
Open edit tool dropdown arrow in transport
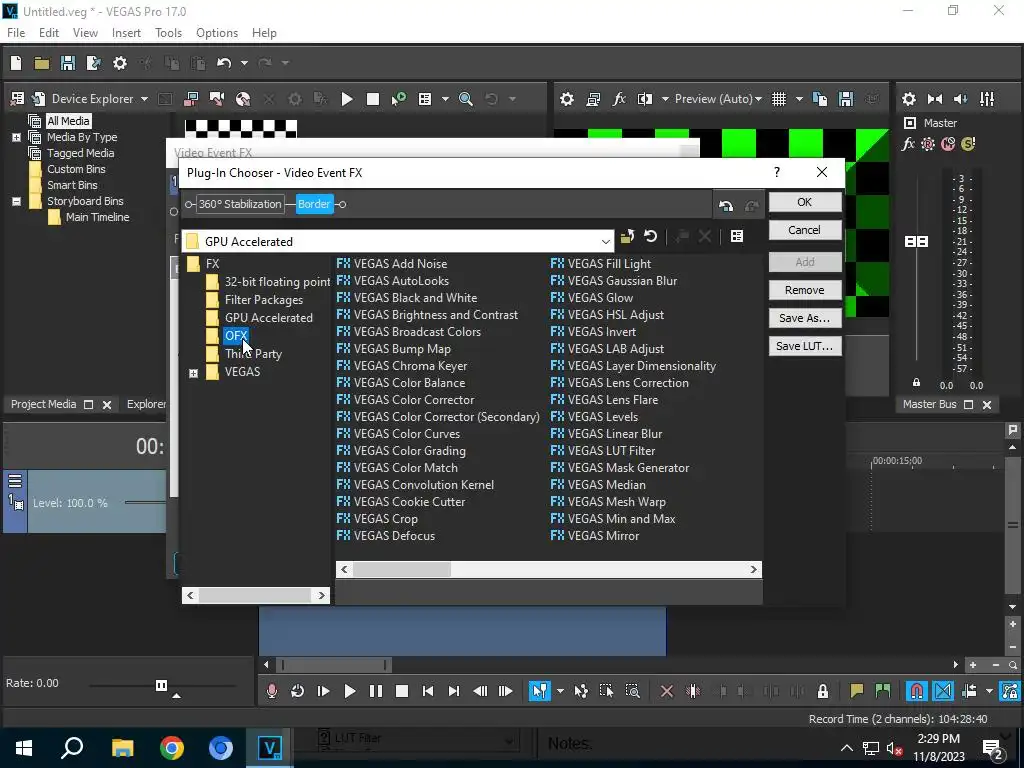(x=560, y=691)
